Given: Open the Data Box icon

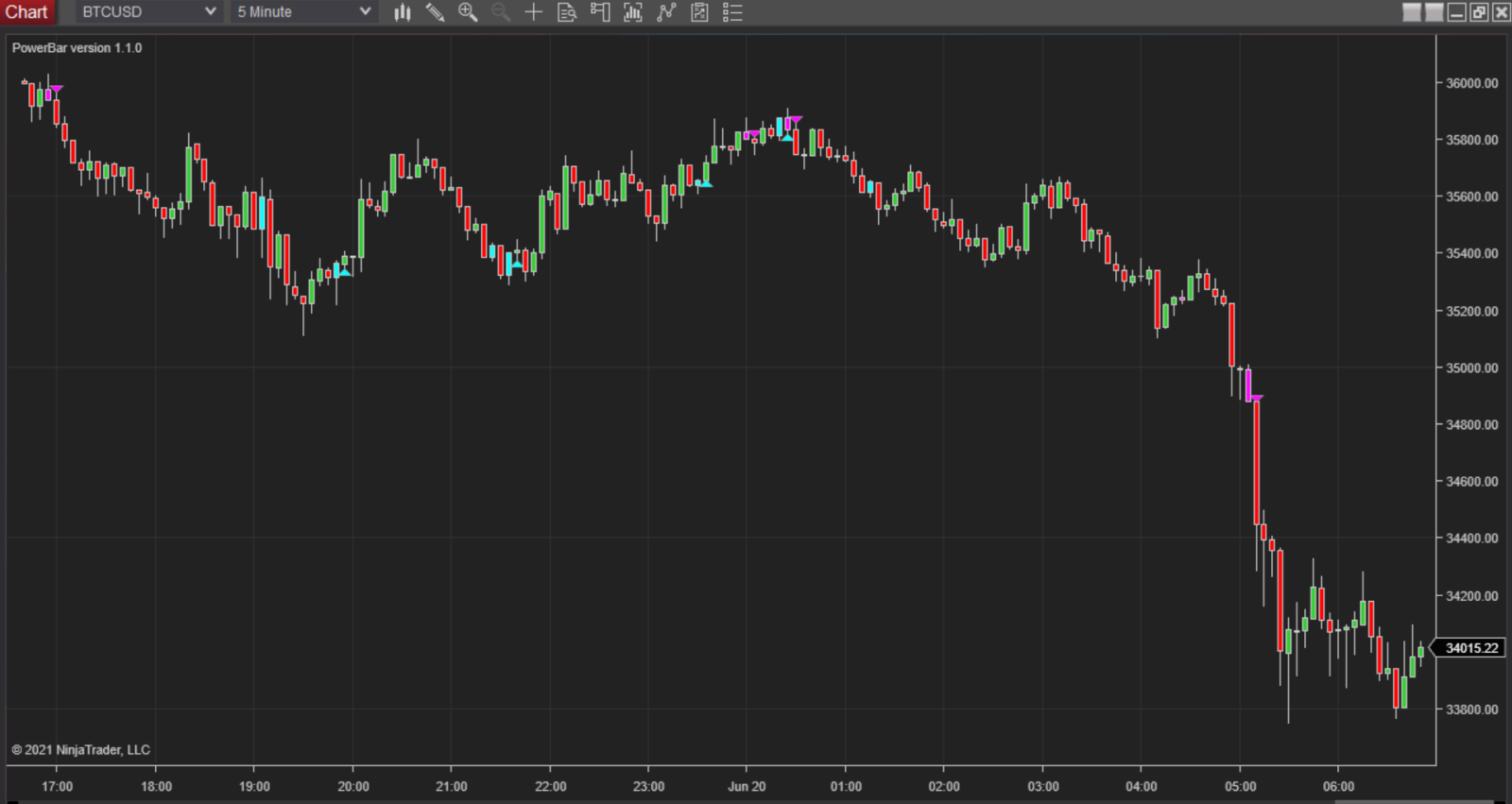Looking at the screenshot, I should pos(567,12).
